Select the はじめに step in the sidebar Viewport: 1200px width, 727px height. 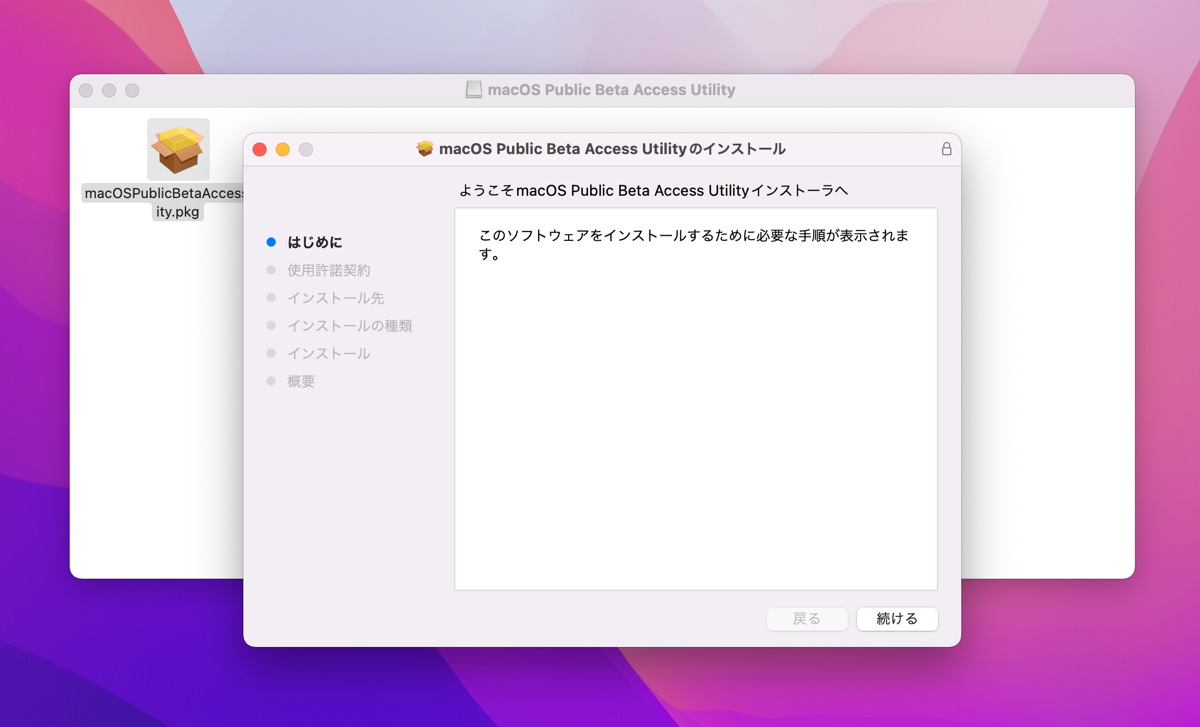(315, 242)
